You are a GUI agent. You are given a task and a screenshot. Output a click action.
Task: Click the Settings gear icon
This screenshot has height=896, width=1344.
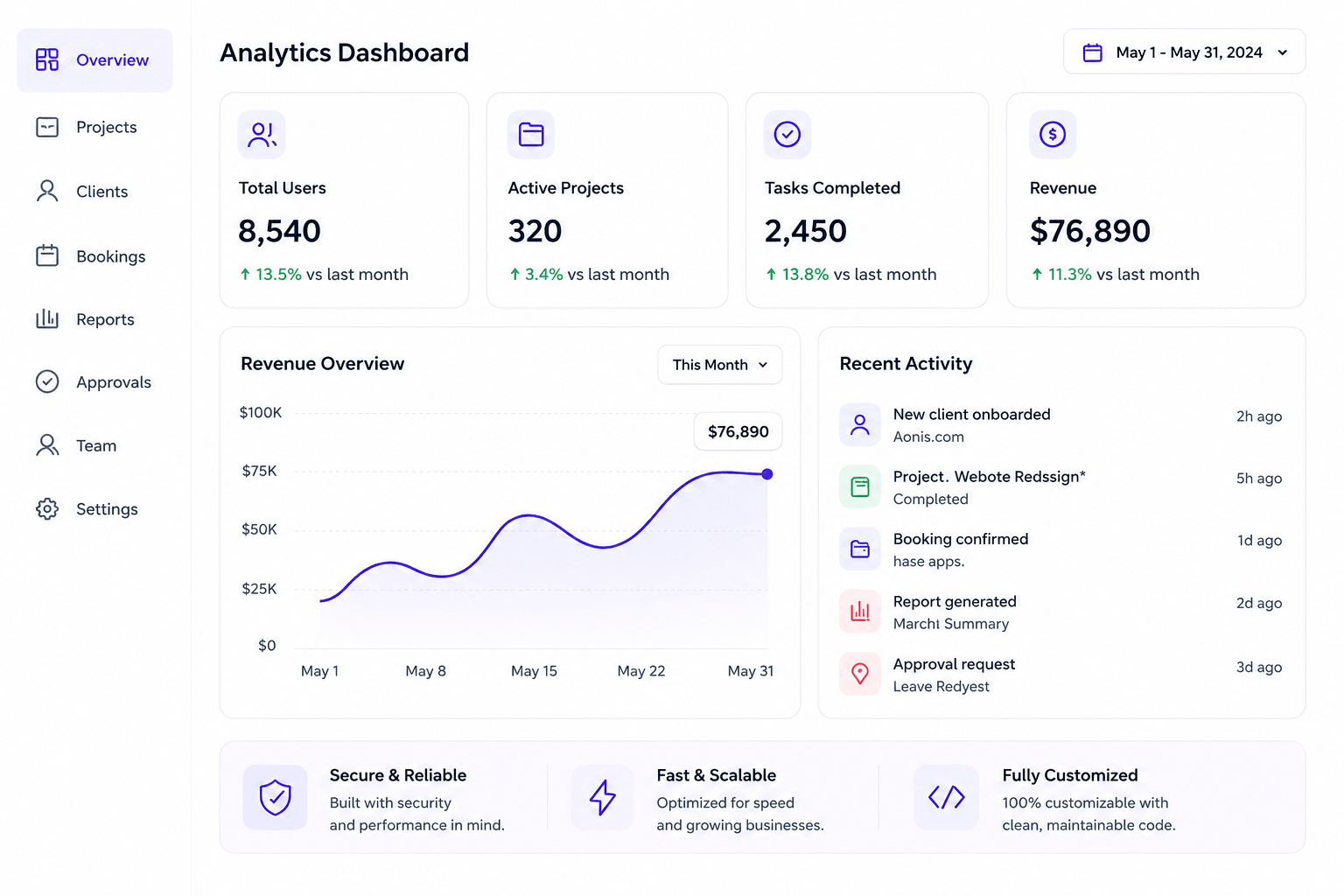(47, 508)
